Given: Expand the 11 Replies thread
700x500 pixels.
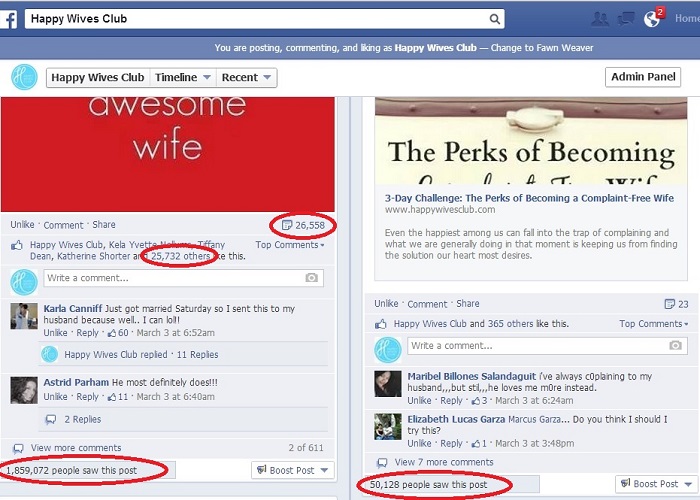Looking at the screenshot, I should click(197, 354).
